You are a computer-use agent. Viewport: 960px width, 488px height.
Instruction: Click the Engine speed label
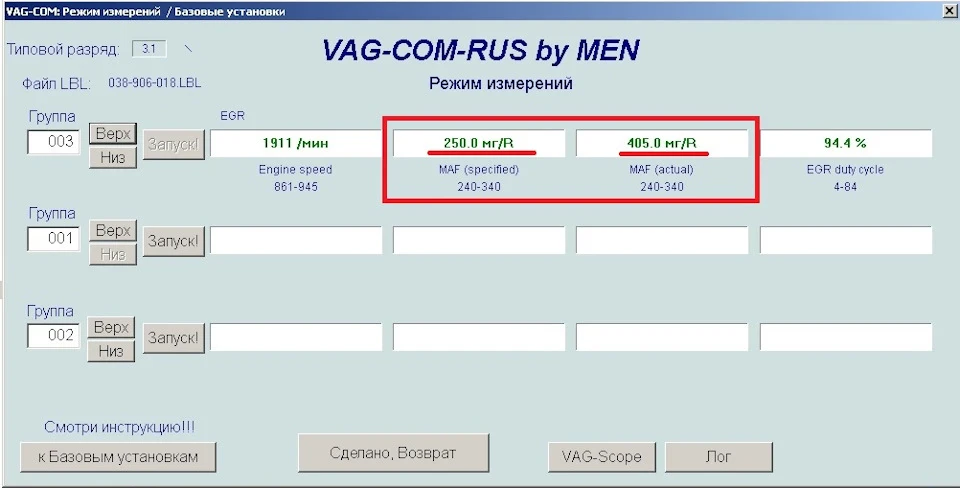tap(296, 170)
